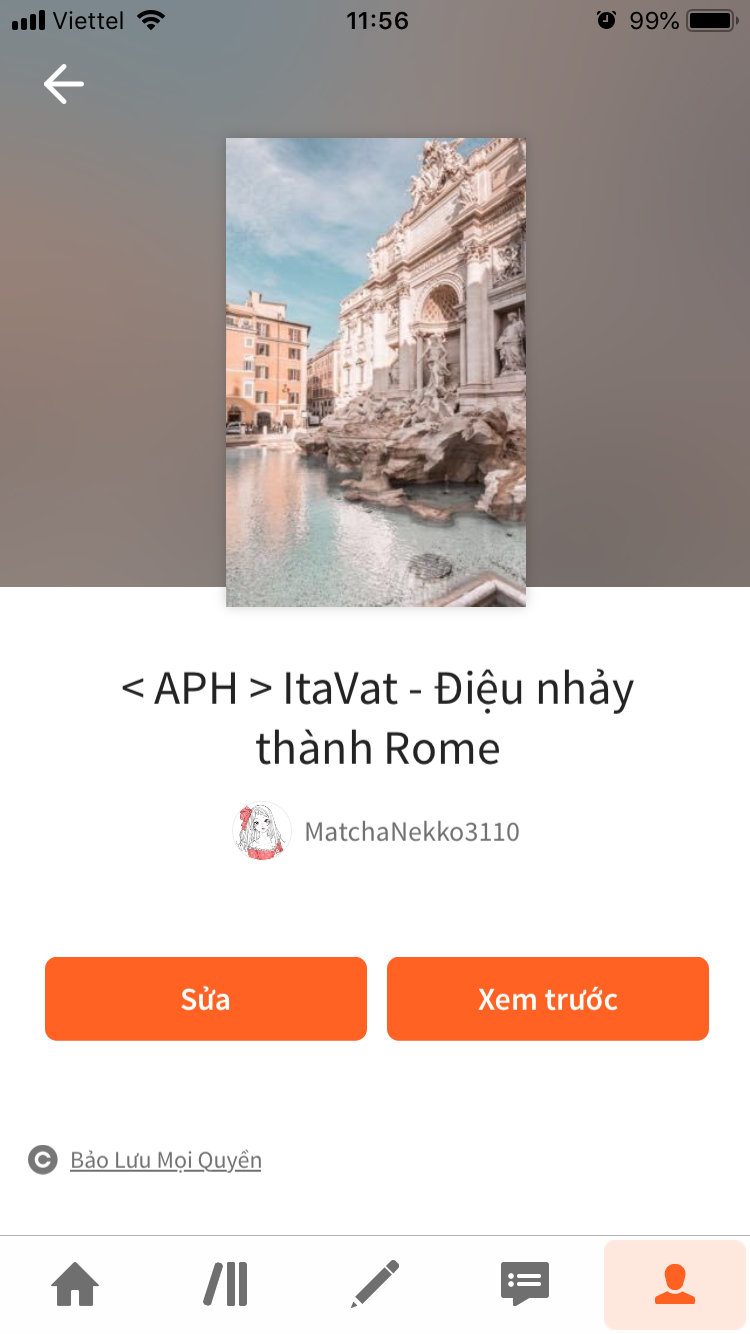
Task: Click the Xem trước button
Action: [x=548, y=999]
